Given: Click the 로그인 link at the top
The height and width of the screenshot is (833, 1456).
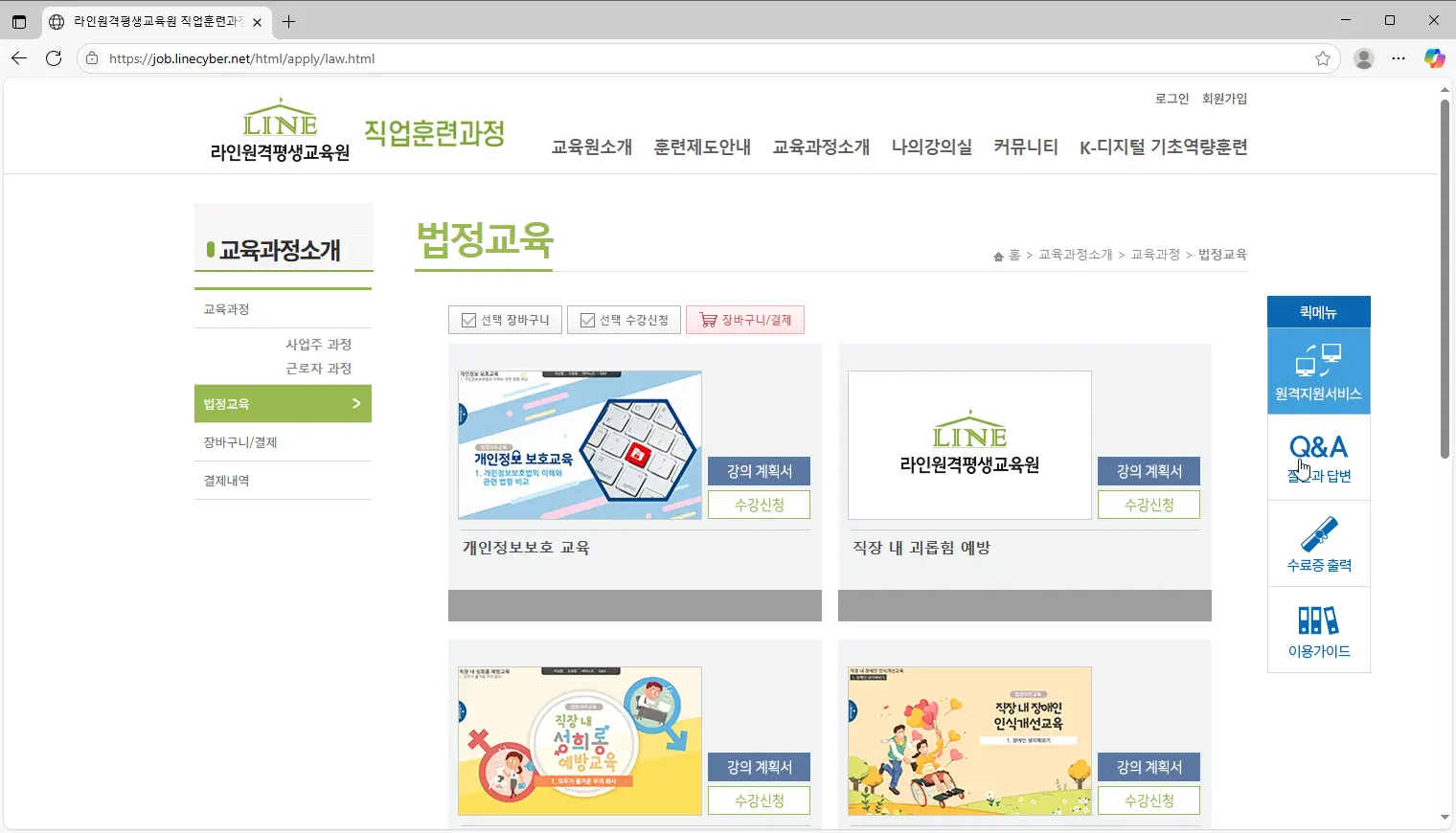Looking at the screenshot, I should [x=1171, y=99].
